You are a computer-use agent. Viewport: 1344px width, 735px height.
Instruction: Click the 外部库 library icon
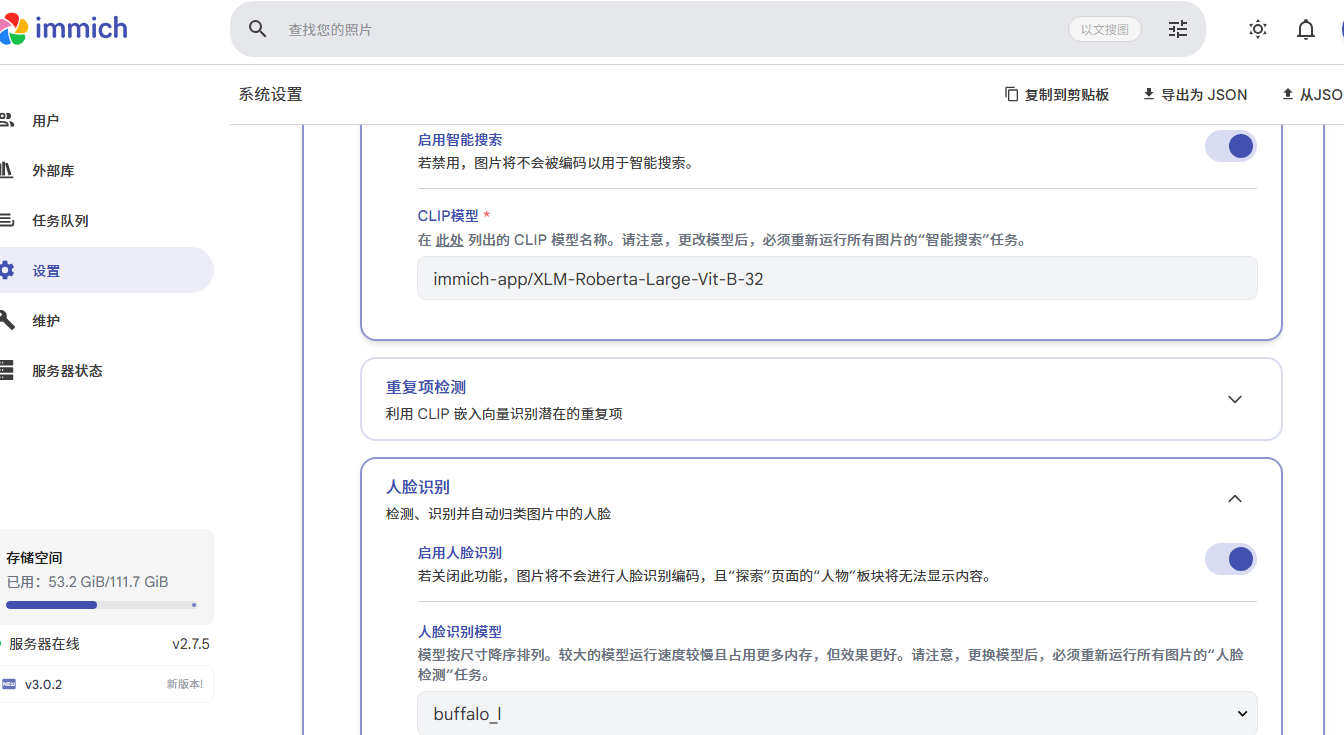(x=6, y=170)
